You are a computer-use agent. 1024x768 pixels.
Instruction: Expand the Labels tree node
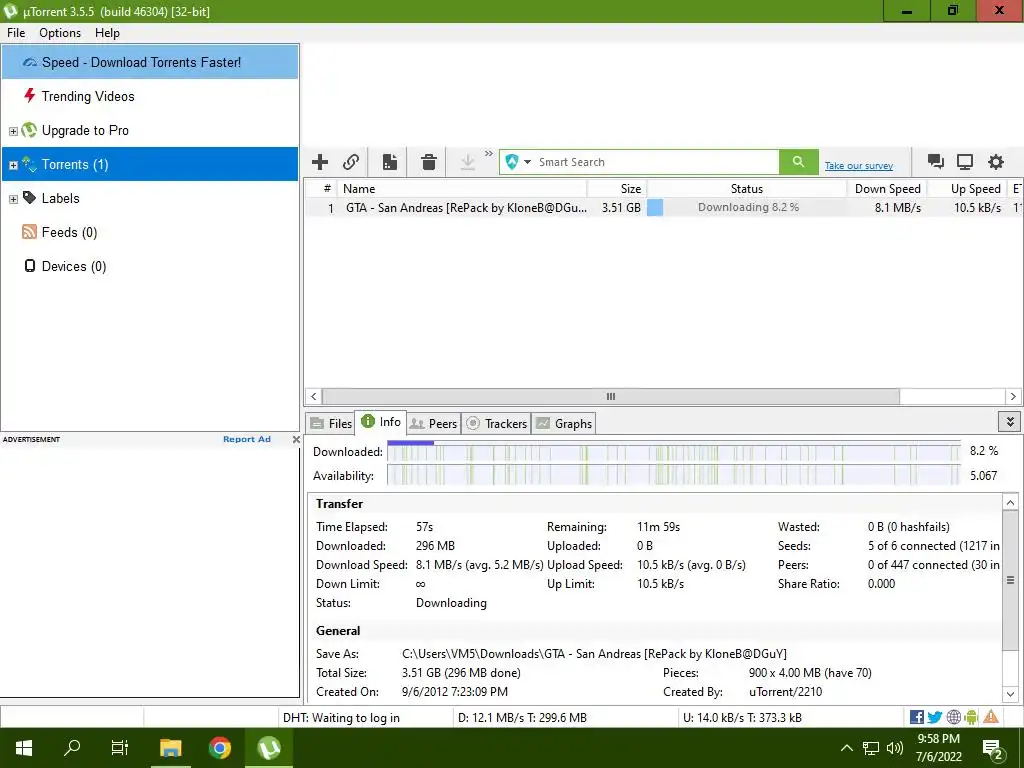13,199
